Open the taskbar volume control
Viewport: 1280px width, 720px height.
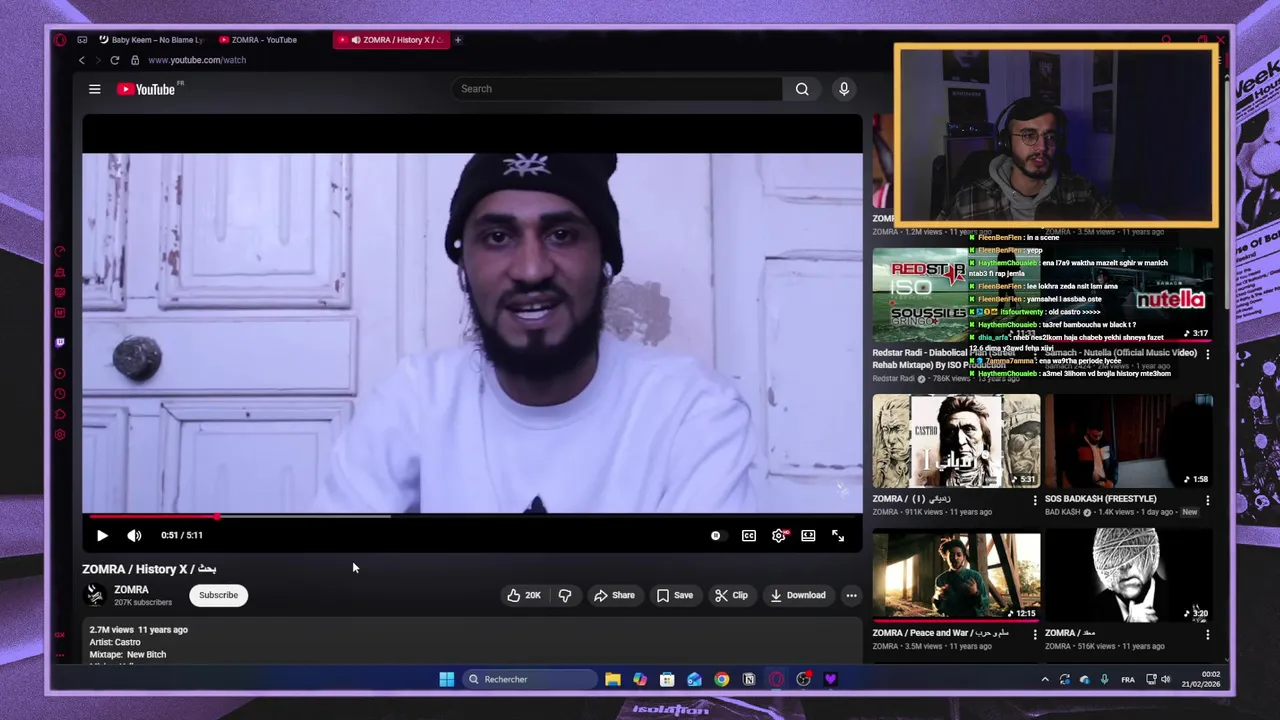coord(1166,680)
